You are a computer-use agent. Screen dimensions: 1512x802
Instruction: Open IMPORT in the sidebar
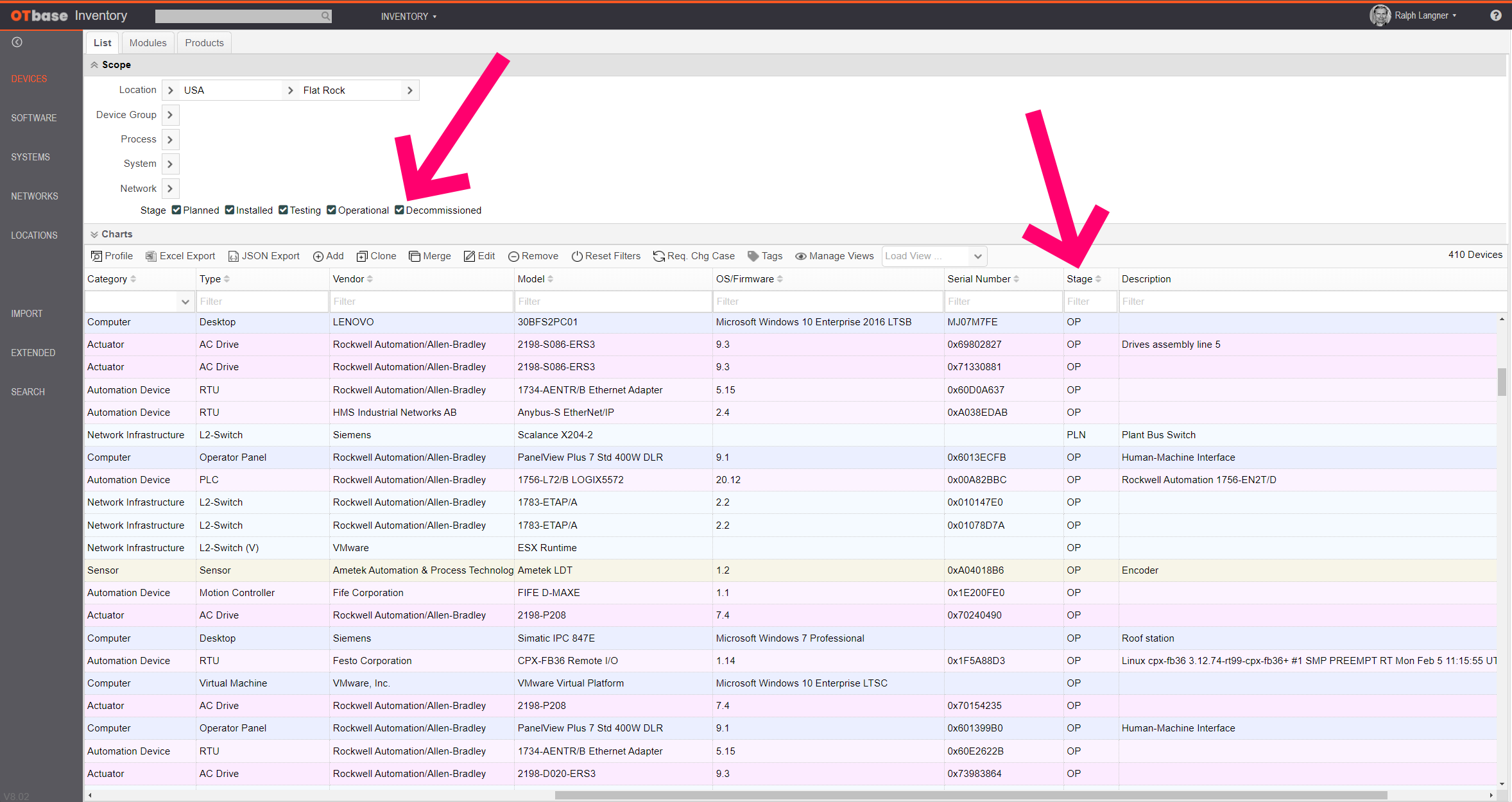pyautogui.click(x=26, y=314)
